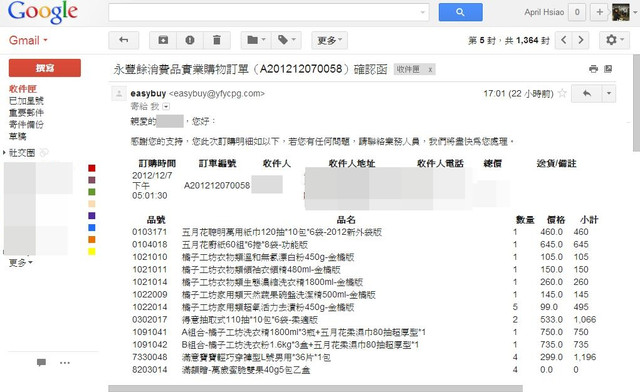Viewport: 640px width, 392px height.
Task: Open the 草稿 drafts folder
Action: click(x=18, y=136)
